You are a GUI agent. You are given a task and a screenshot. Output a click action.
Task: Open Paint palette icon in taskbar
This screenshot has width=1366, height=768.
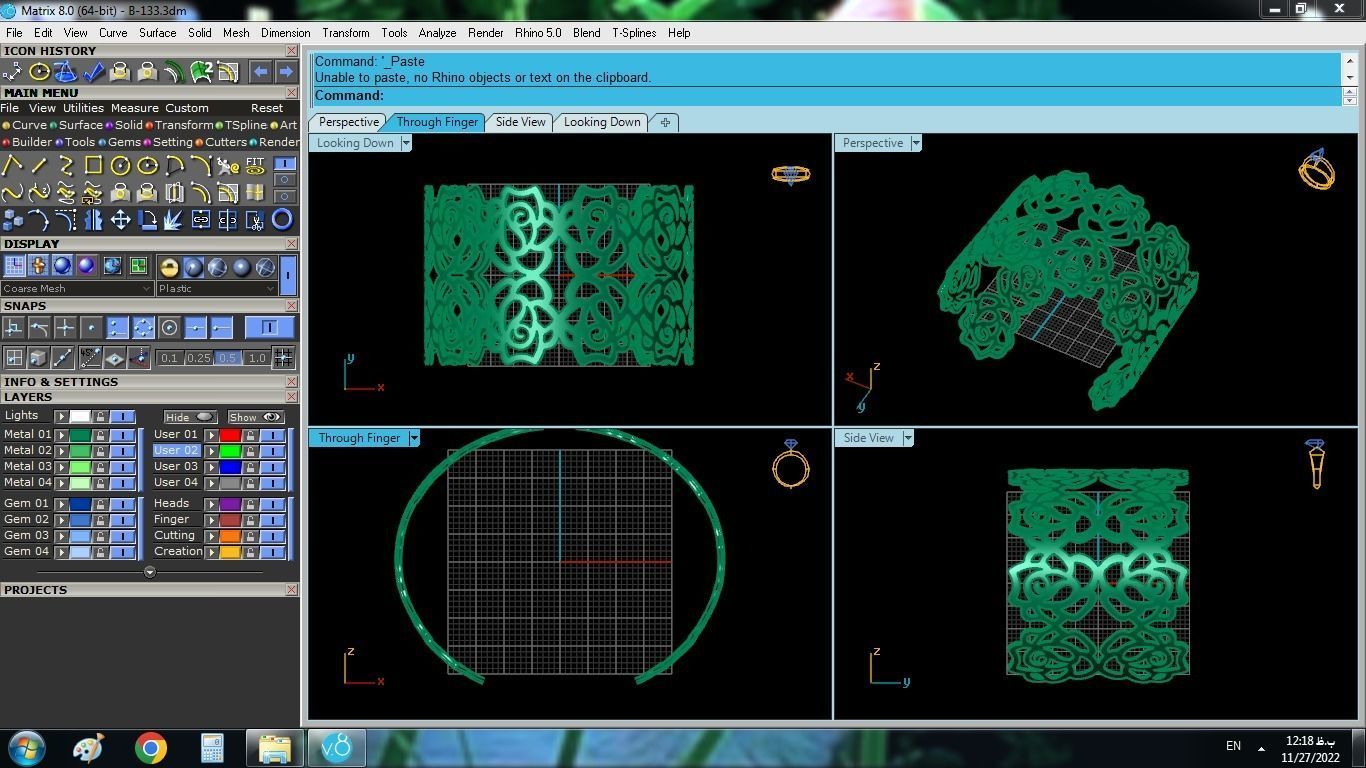point(89,748)
